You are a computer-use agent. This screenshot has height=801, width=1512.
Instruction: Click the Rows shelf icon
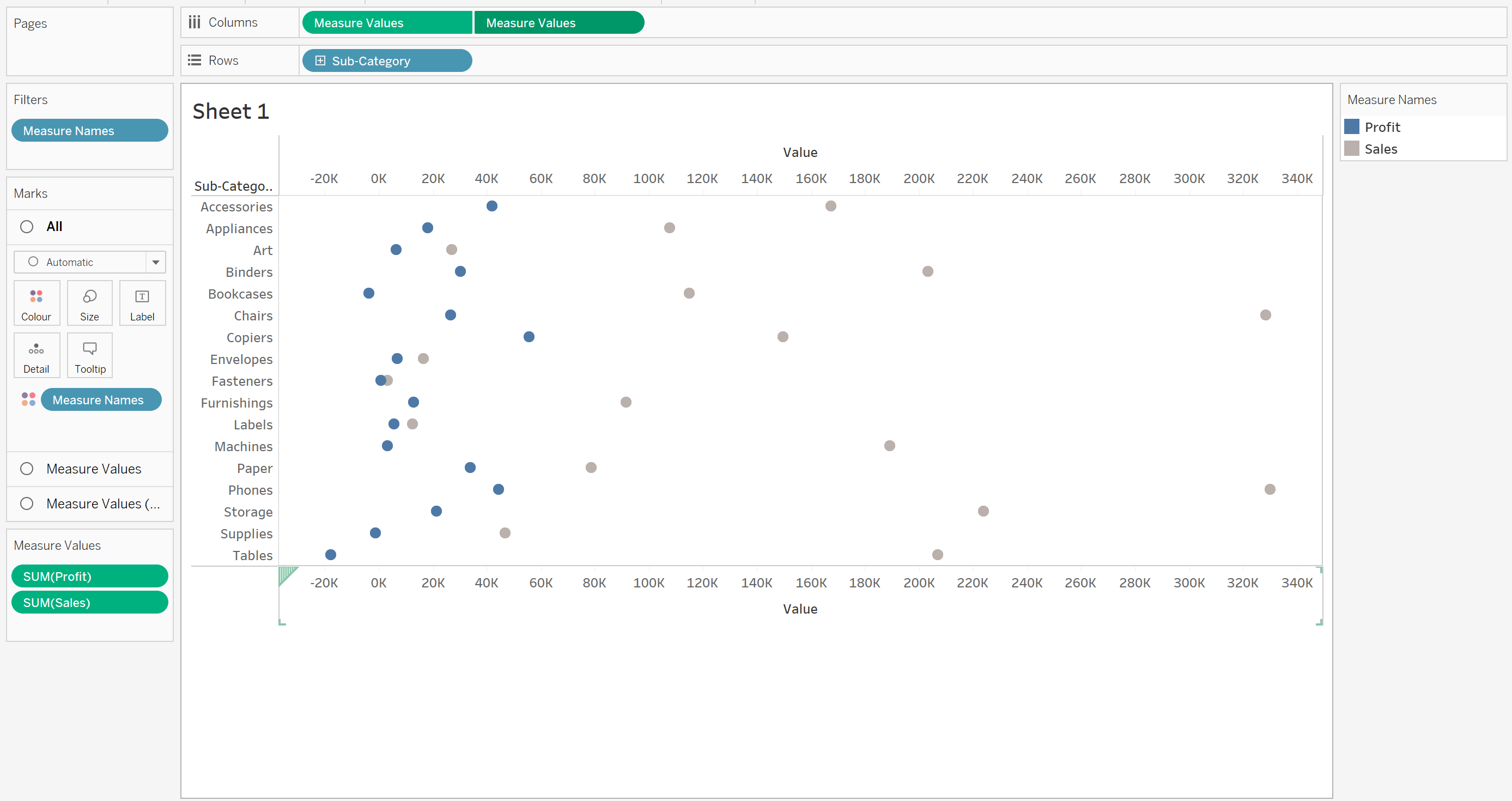pos(195,60)
